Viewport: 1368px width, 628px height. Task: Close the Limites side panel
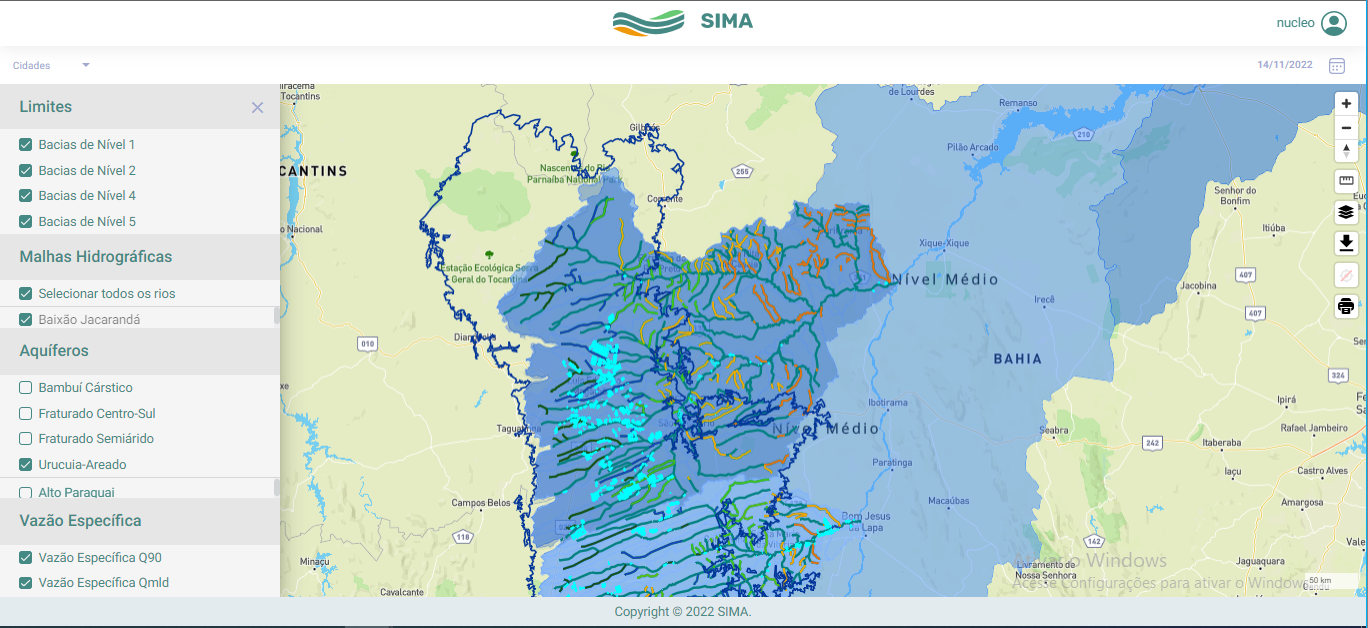click(x=257, y=108)
